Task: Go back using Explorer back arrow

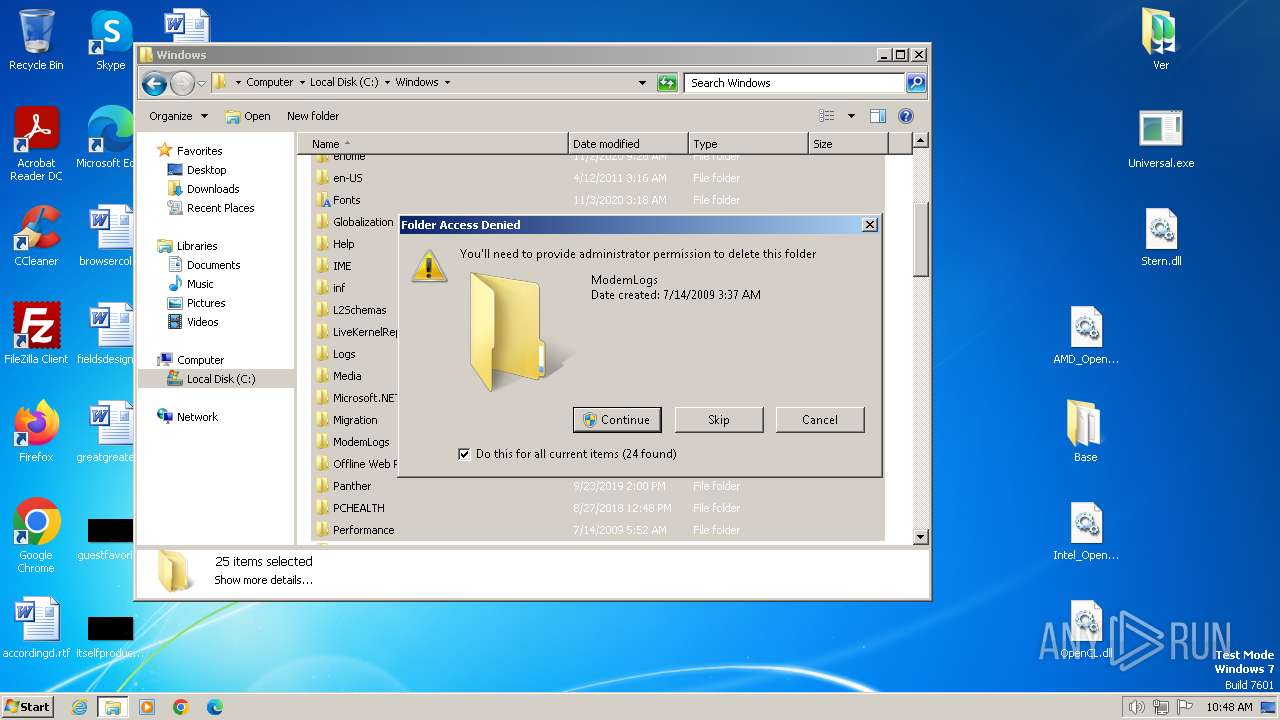Action: click(x=154, y=83)
